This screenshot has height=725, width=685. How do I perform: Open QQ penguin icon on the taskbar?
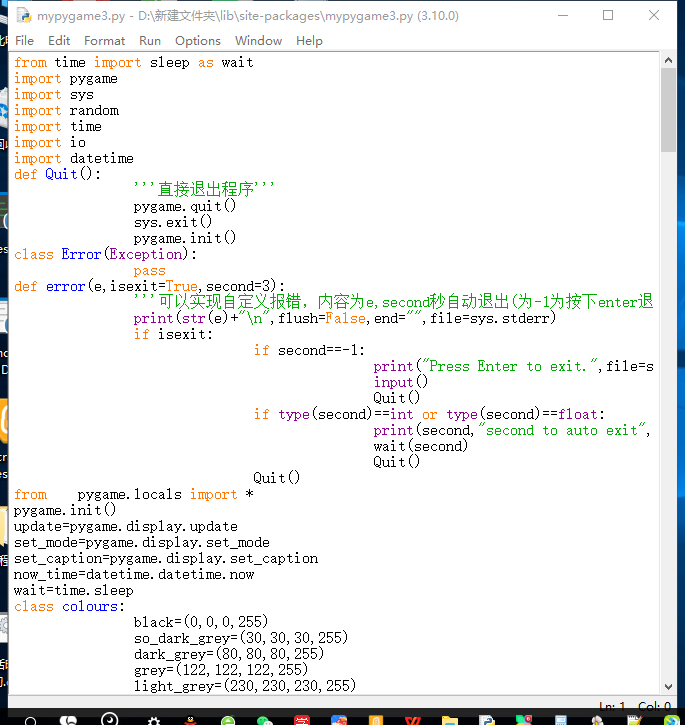pos(191,720)
